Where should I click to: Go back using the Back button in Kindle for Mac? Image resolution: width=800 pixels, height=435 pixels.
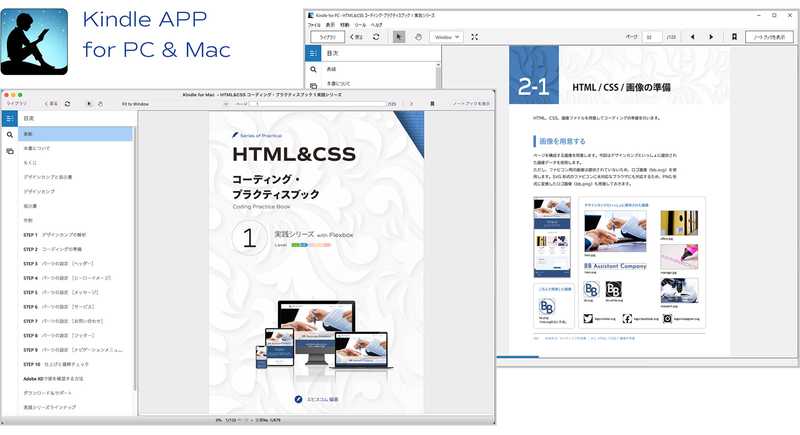(x=51, y=104)
